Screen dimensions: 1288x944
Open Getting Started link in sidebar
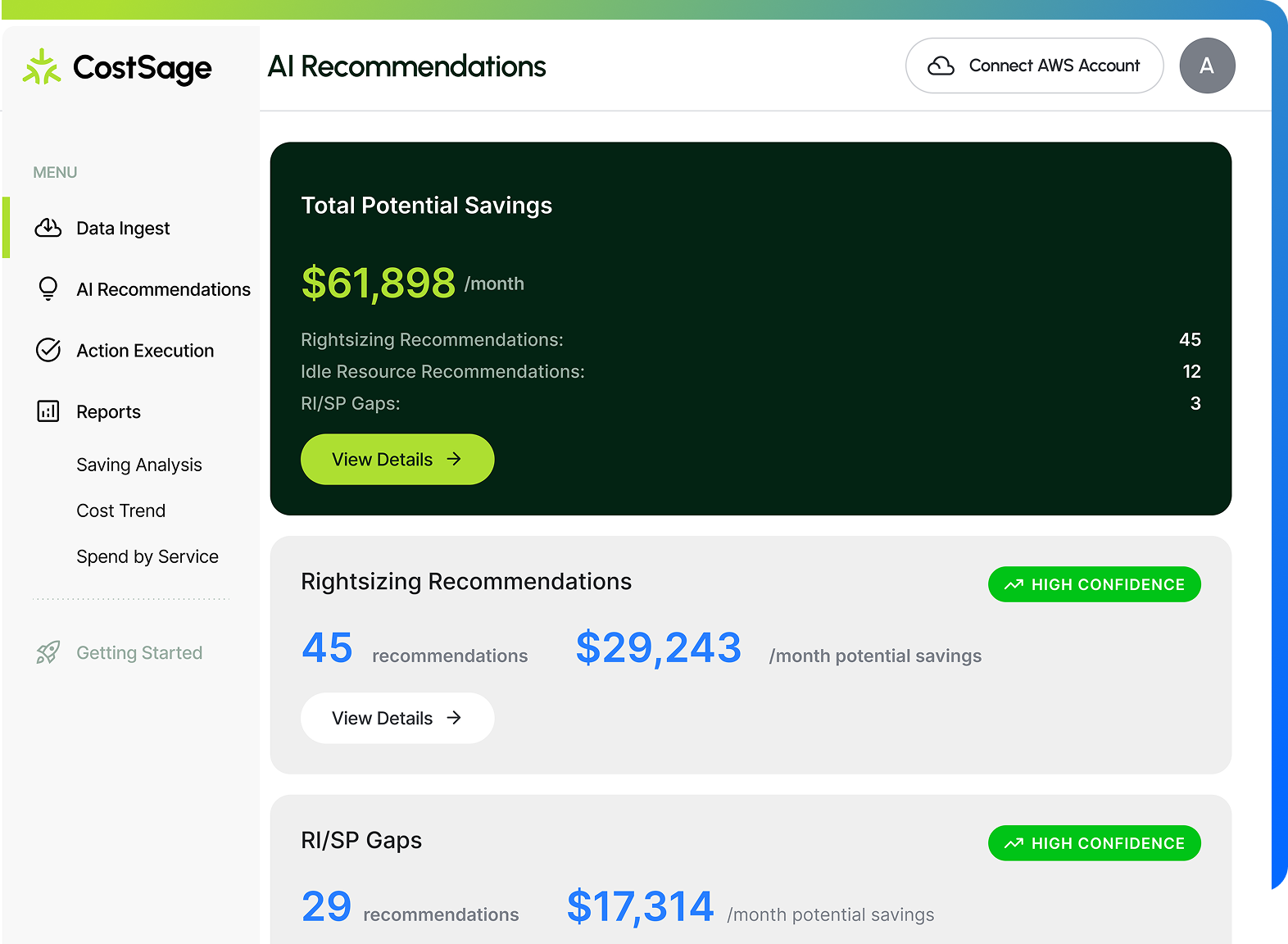139,652
